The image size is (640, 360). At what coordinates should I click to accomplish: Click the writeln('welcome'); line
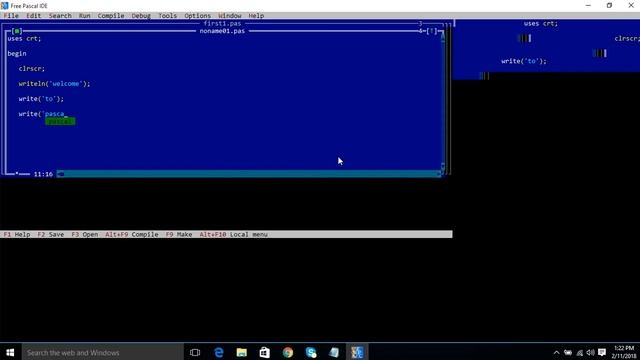coord(54,84)
